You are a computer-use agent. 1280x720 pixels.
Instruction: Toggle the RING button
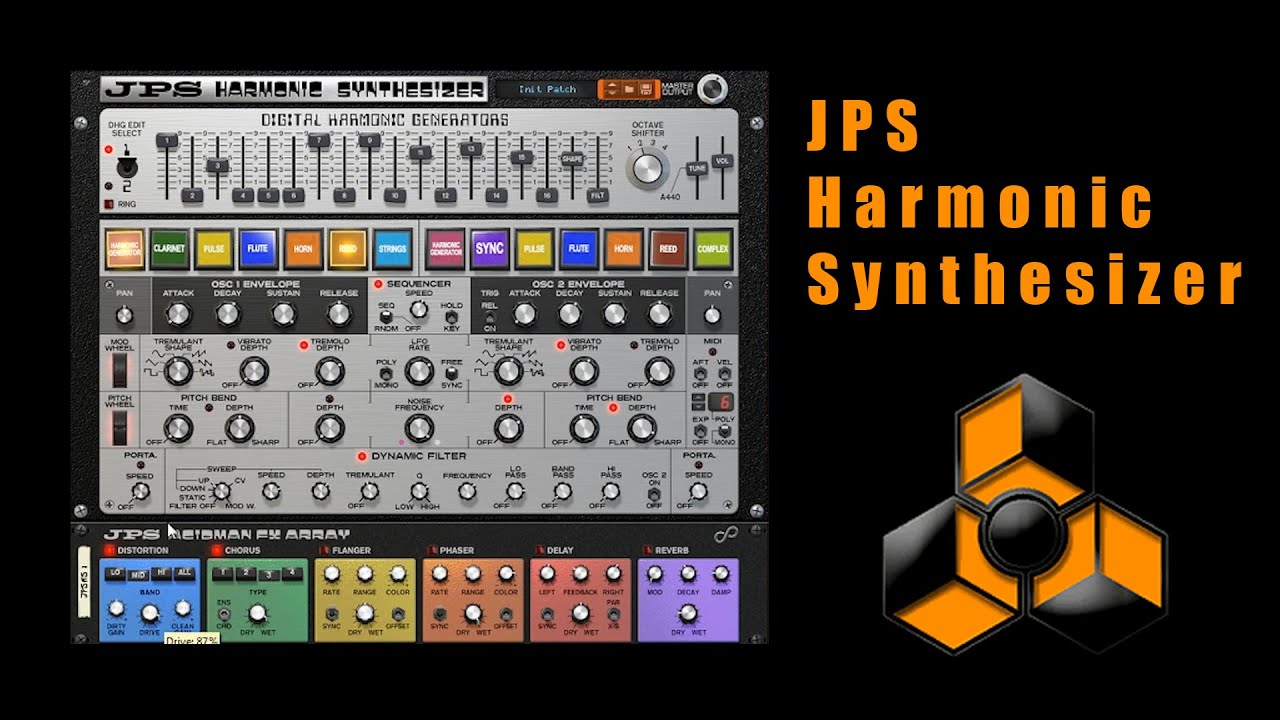click(108, 204)
